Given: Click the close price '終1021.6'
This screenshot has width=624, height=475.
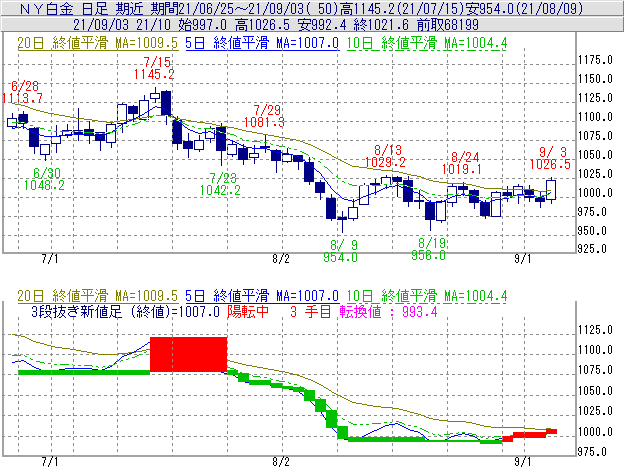Looking at the screenshot, I should pyautogui.click(x=380, y=25).
